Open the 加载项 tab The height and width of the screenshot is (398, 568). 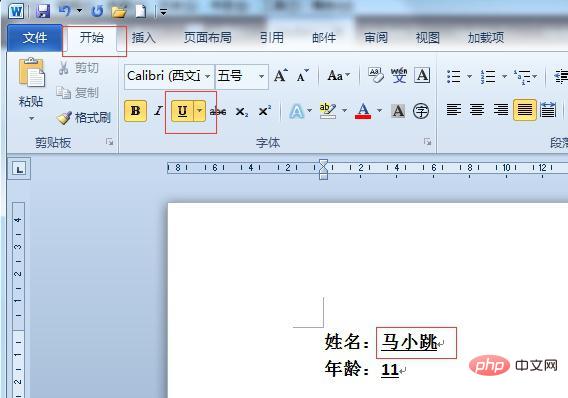486,38
